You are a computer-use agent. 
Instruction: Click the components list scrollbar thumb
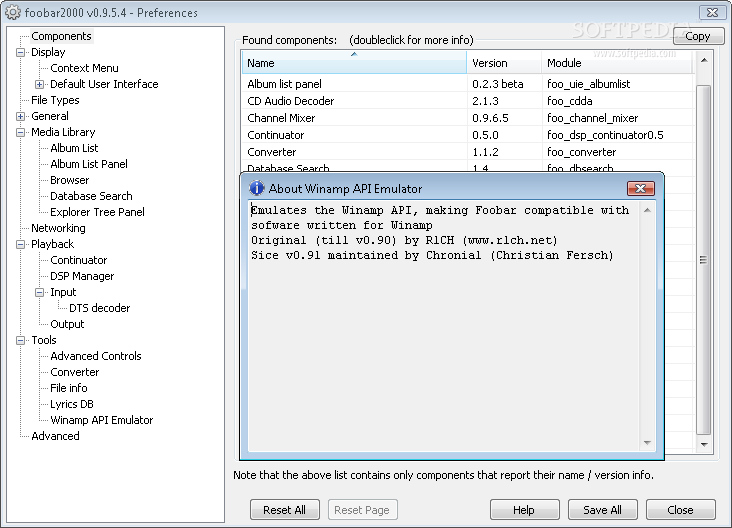(x=704, y=260)
